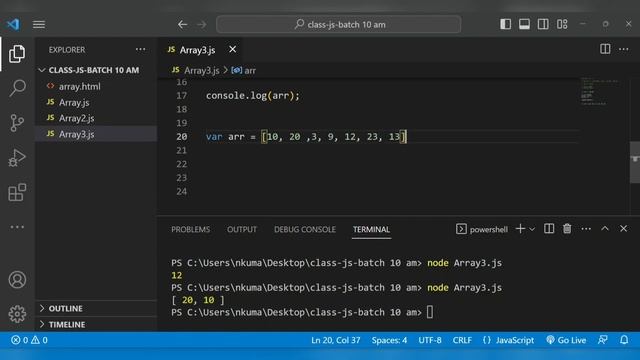This screenshot has width=640, height=360.
Task: Create a new terminal with plus icon
Action: [520, 229]
